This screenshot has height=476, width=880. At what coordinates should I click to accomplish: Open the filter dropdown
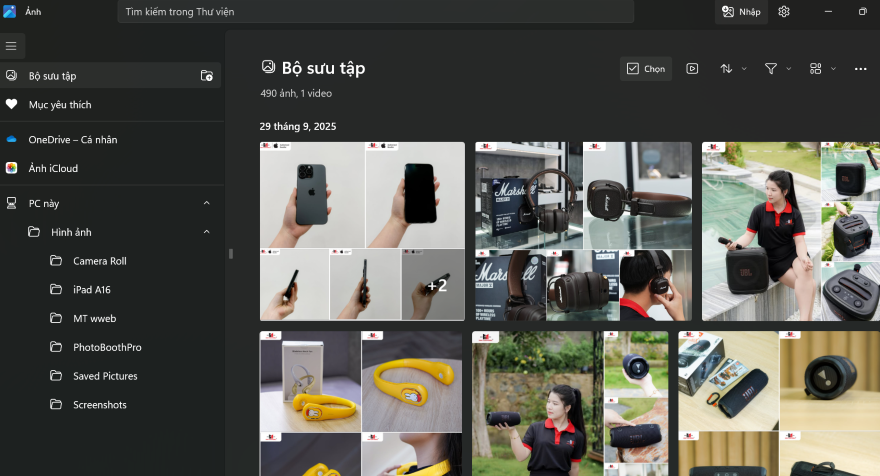point(777,69)
